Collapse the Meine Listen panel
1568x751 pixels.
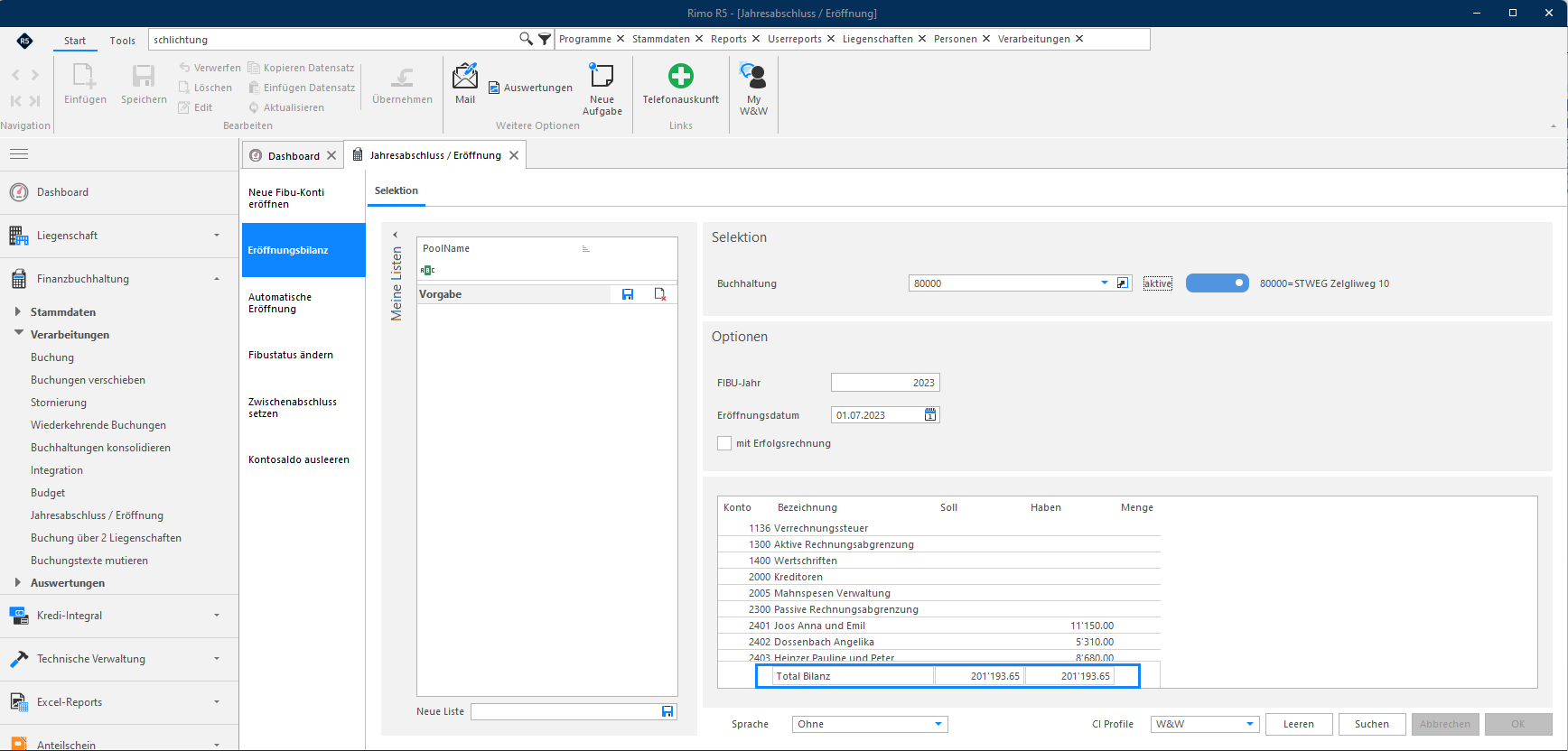coord(395,235)
